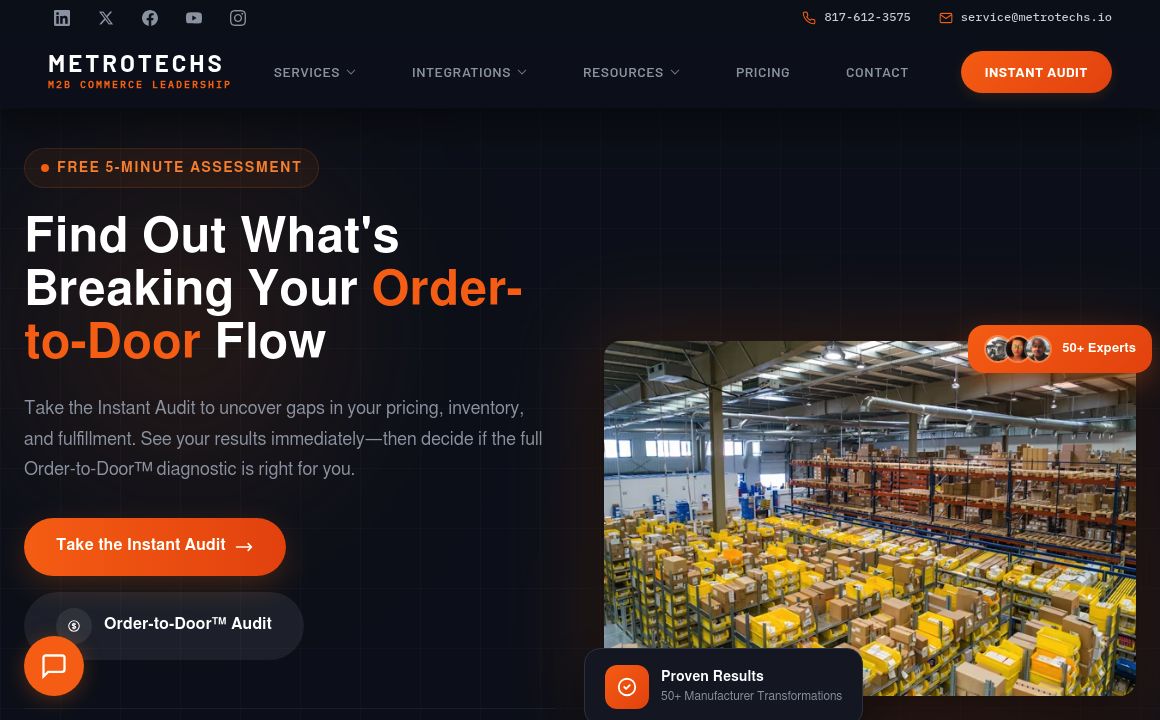Click the dollar icon in Order-to-Door Audit pill
Screen dimensions: 1160x720
pos(74,625)
